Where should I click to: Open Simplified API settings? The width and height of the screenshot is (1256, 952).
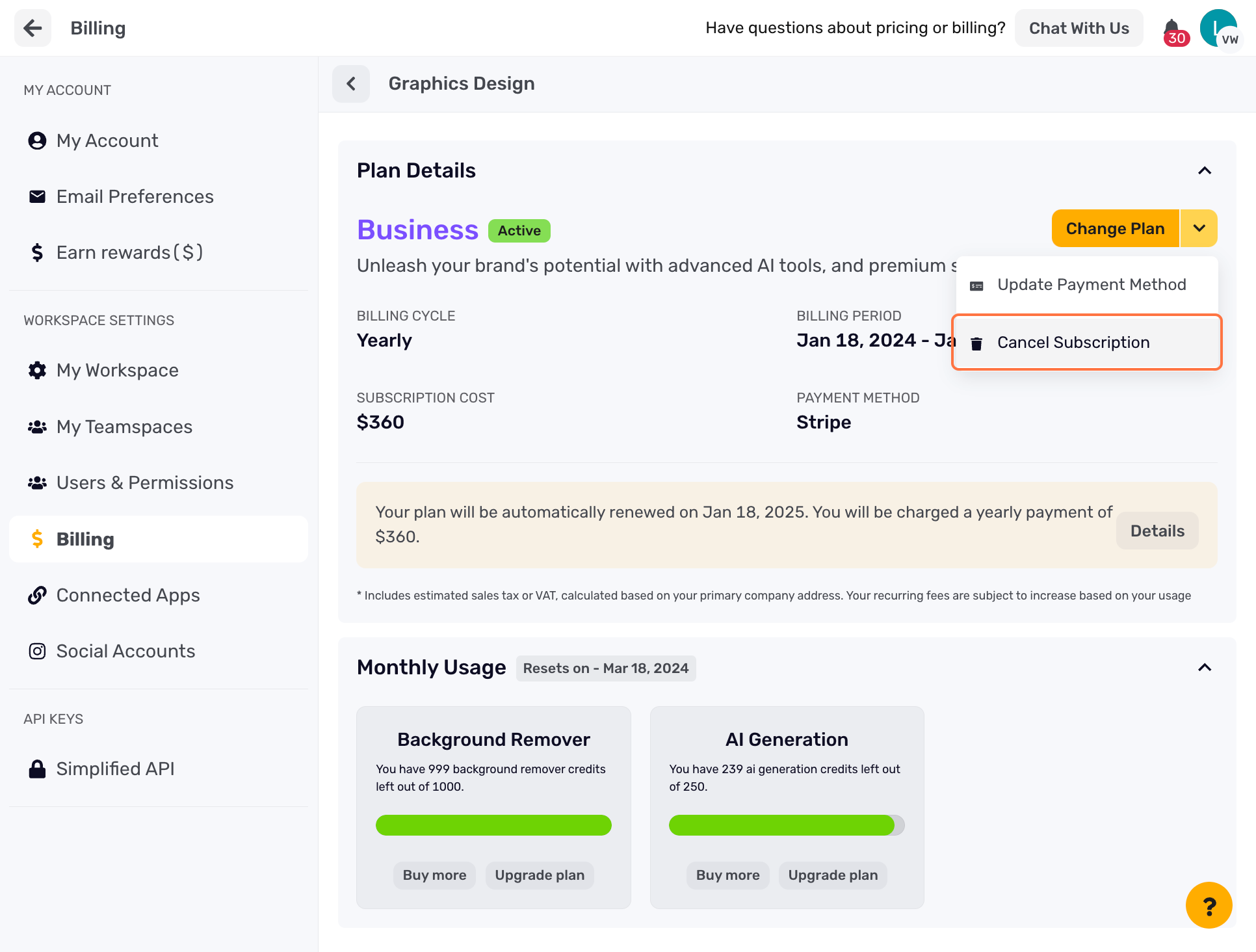[x=159, y=769]
